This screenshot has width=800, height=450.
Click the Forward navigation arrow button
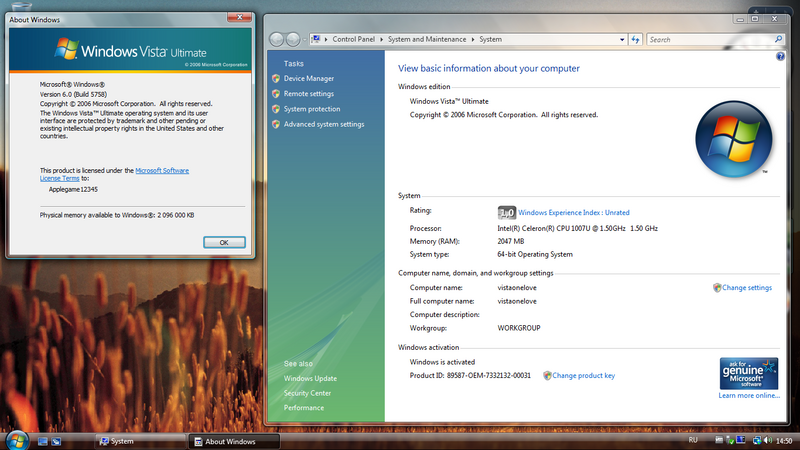pos(293,39)
